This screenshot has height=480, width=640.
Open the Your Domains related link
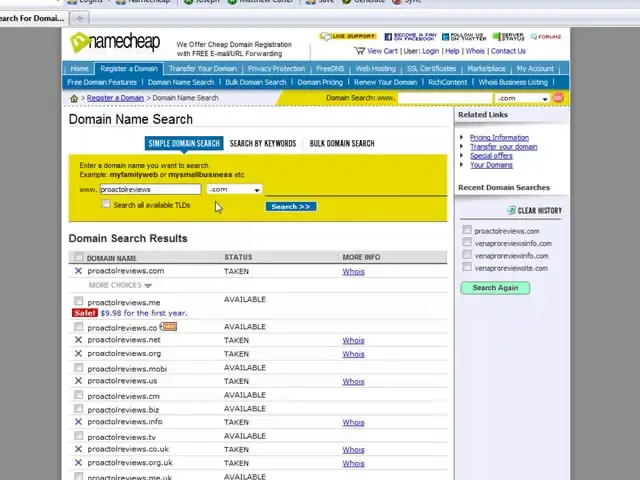pos(491,165)
